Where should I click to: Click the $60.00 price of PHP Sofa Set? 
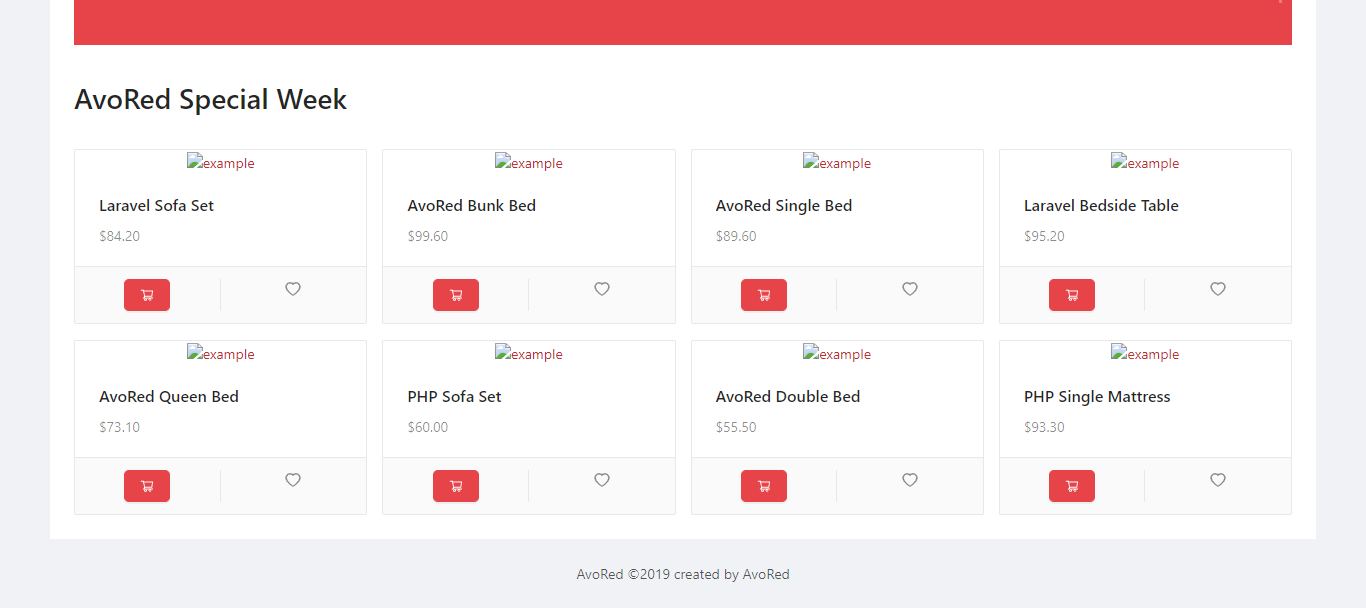coord(427,426)
